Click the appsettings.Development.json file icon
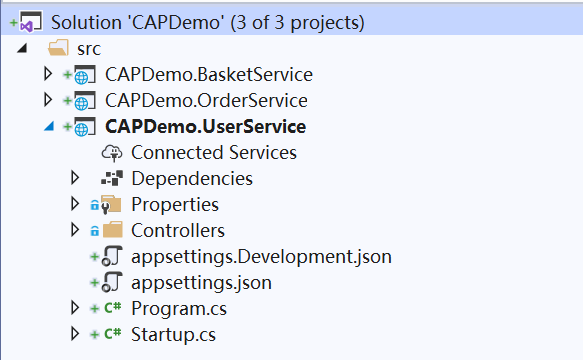The height and width of the screenshot is (360, 583). pyautogui.click(x=112, y=256)
